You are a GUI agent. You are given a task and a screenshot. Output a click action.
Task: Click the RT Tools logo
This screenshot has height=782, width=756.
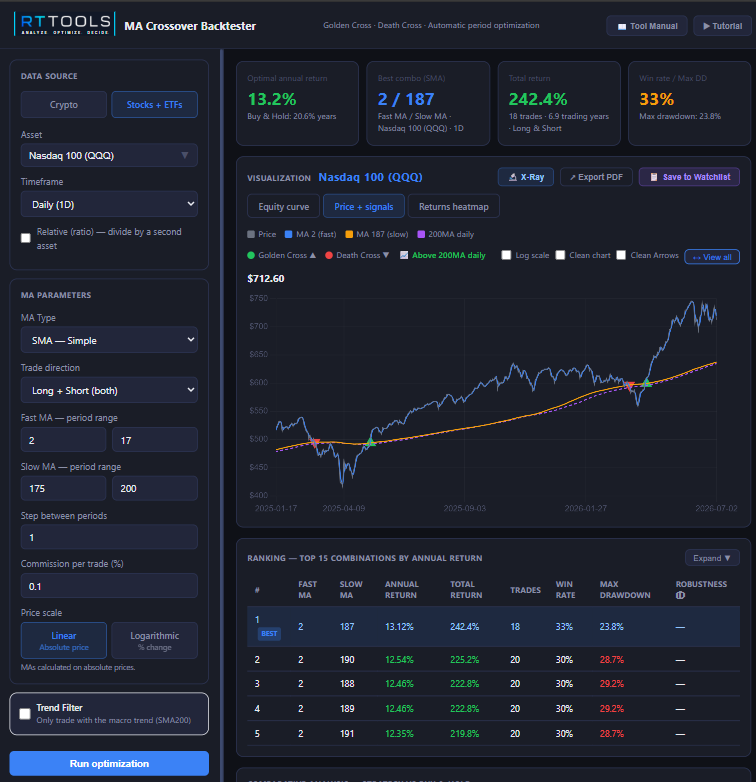click(x=65, y=24)
